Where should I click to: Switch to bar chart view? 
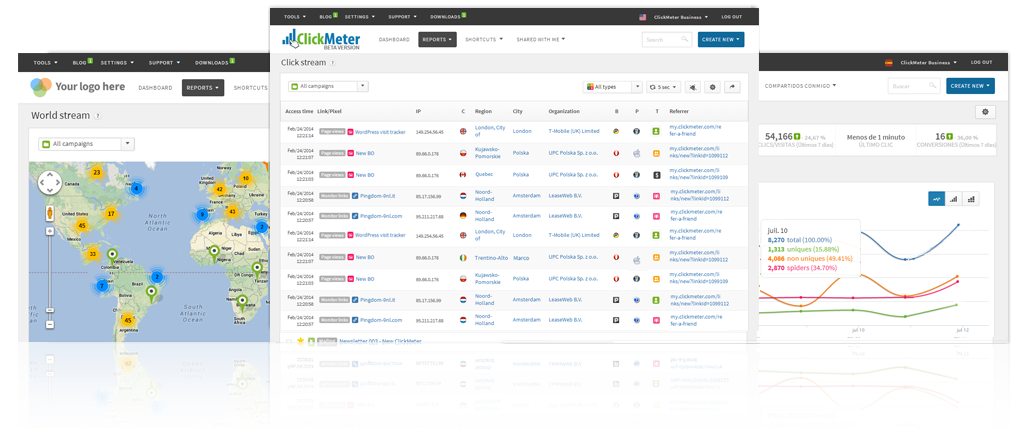click(954, 199)
